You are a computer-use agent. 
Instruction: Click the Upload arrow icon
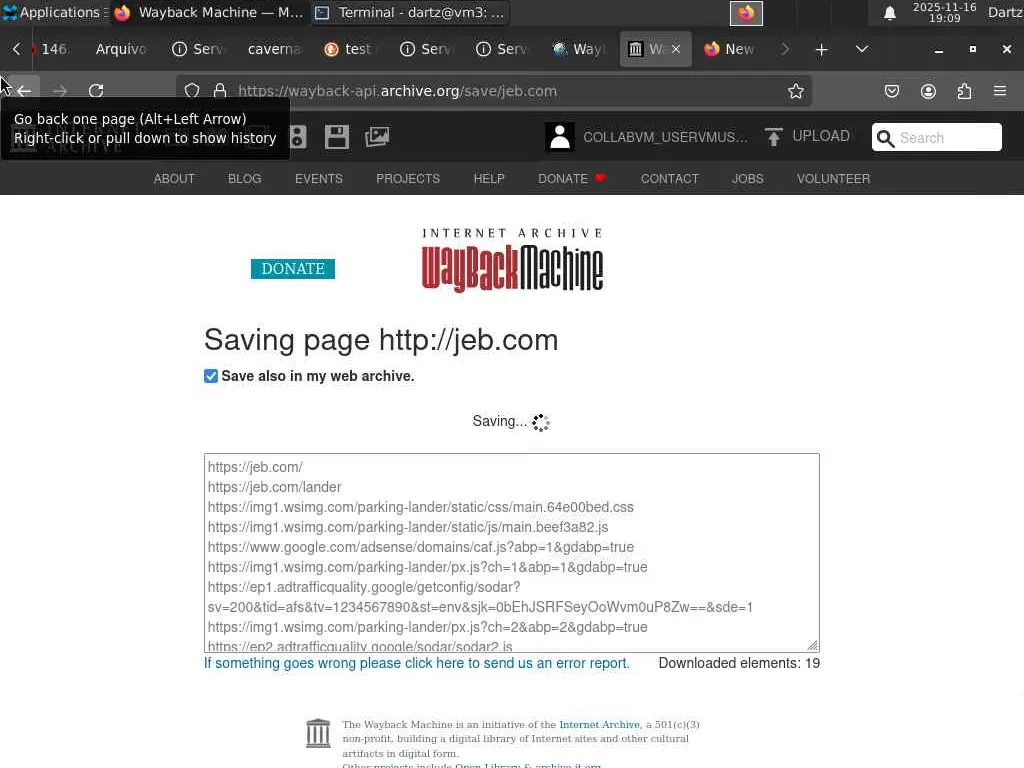(x=773, y=137)
